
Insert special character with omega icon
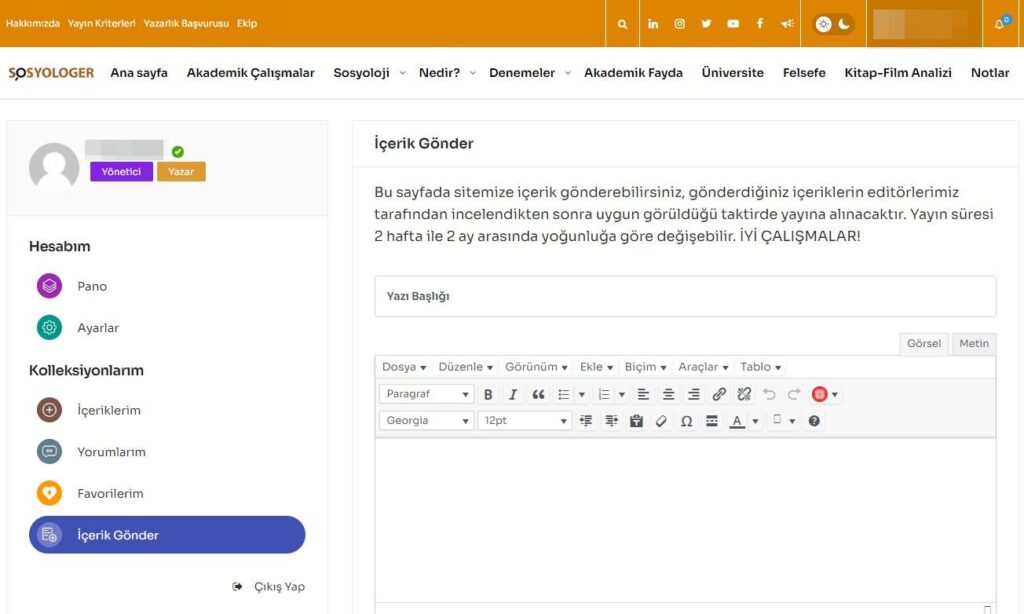tap(686, 421)
